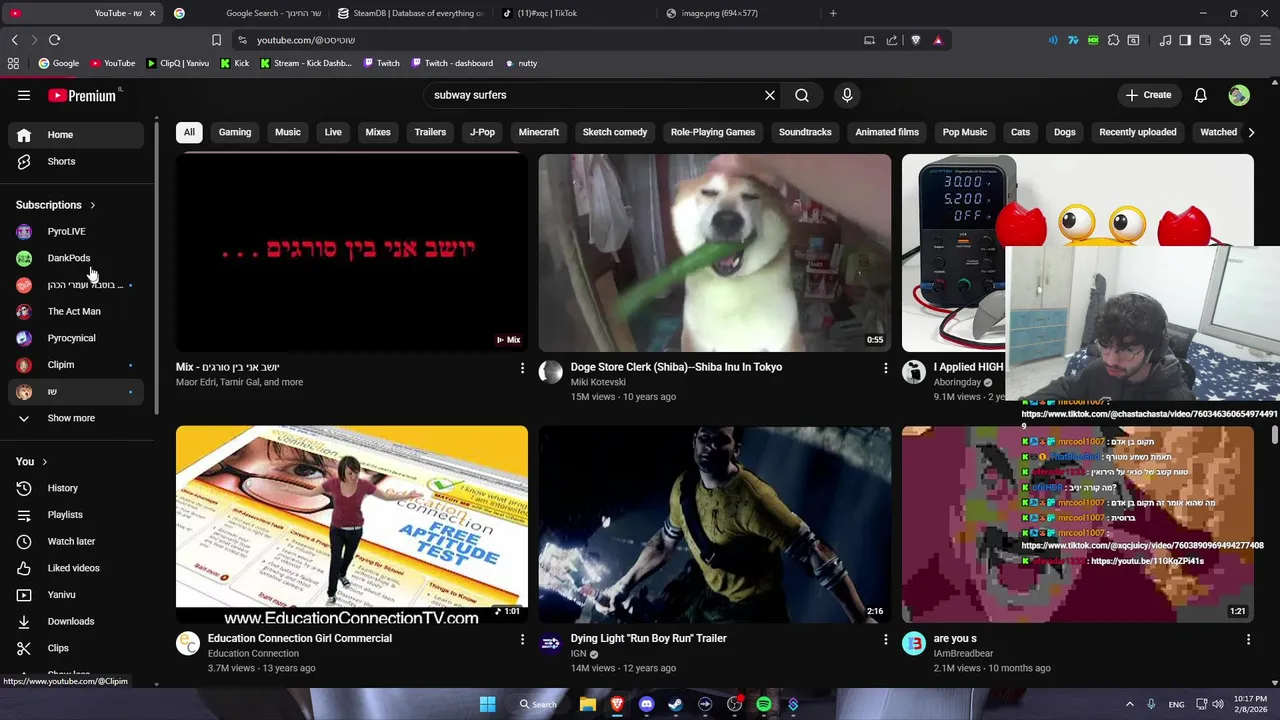Open File Explorer from the taskbar
Screen dimensions: 1280x720
tap(588, 704)
